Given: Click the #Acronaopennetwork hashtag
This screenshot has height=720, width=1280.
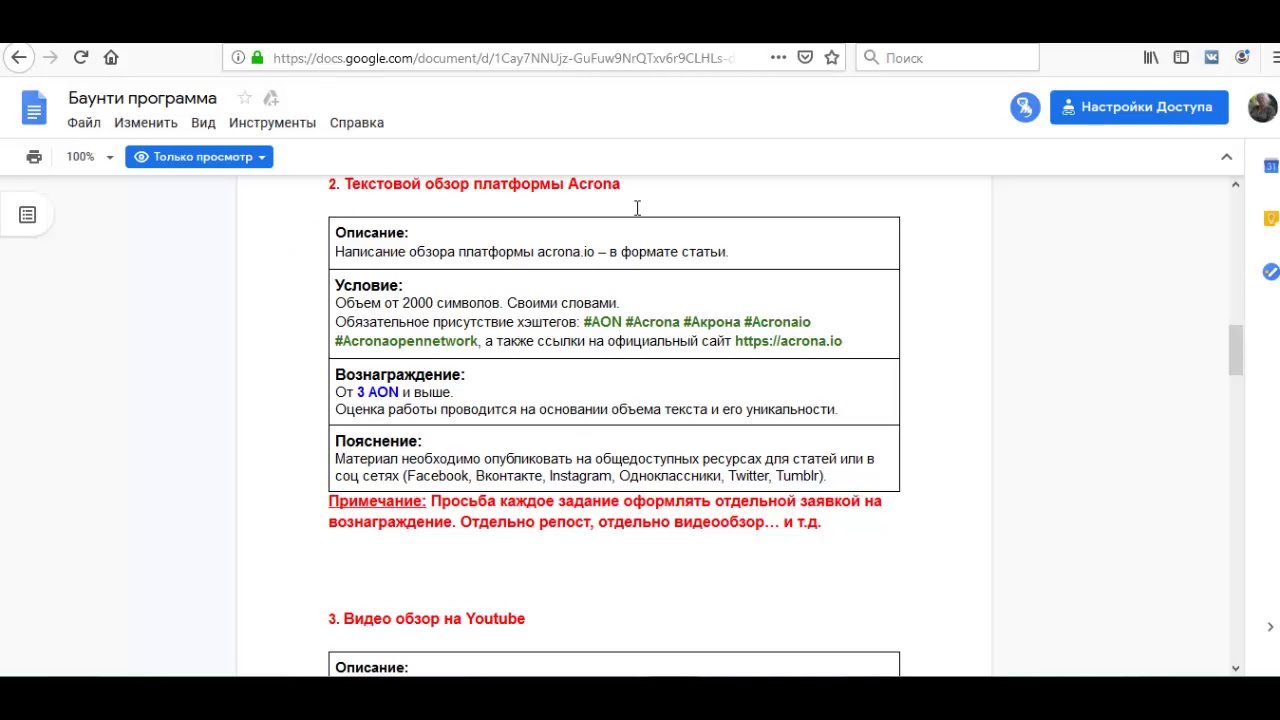Looking at the screenshot, I should point(406,341).
